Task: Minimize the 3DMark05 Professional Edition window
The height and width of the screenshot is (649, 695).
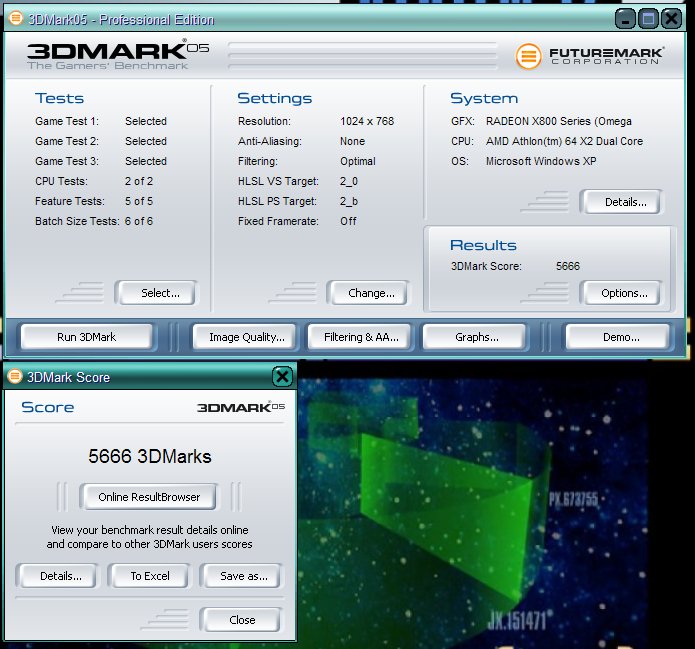Action: pyautogui.click(x=625, y=19)
